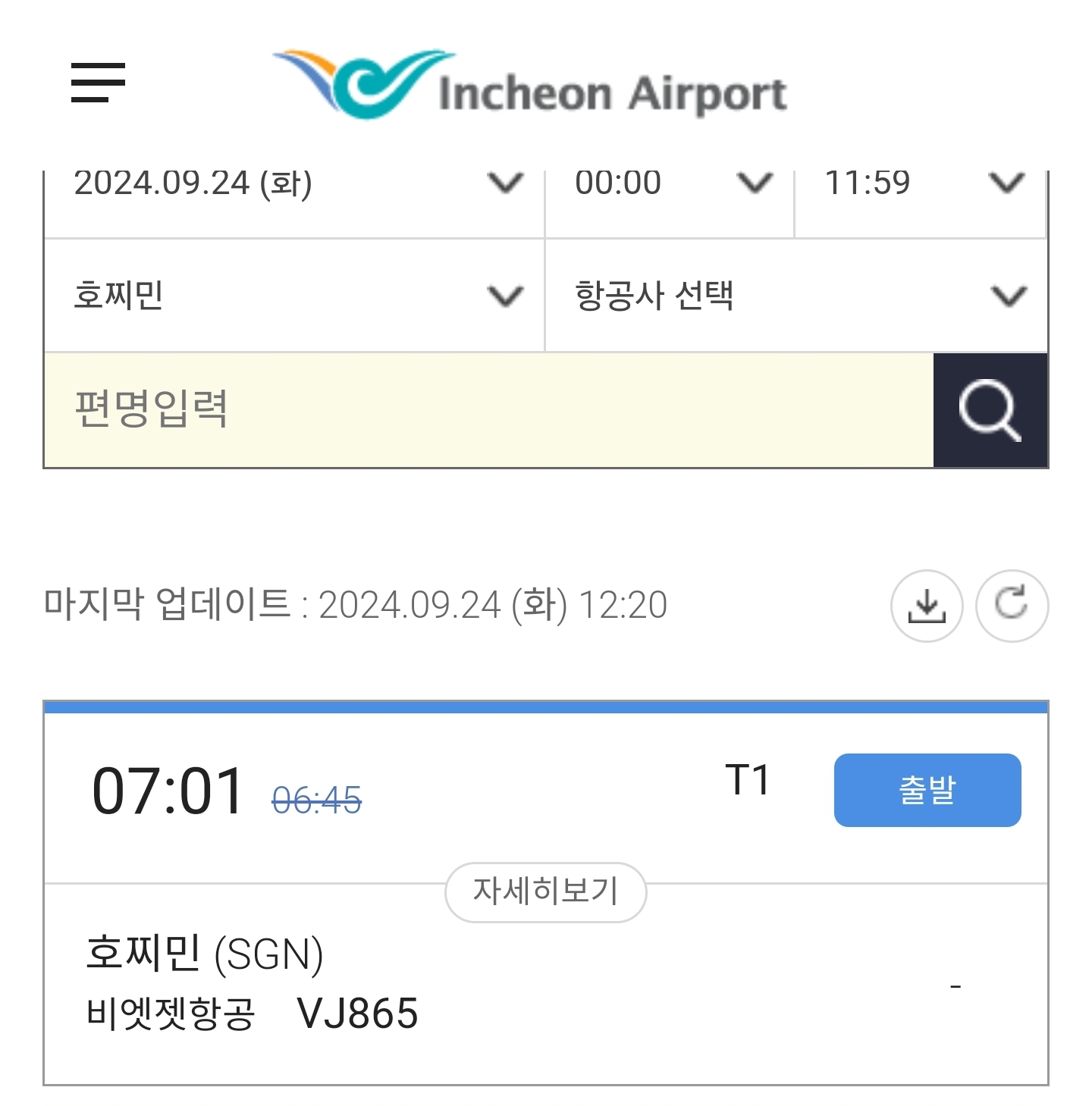Click the Incheon Airport logo
This screenshot has height=1106, width=1092.
click(530, 85)
